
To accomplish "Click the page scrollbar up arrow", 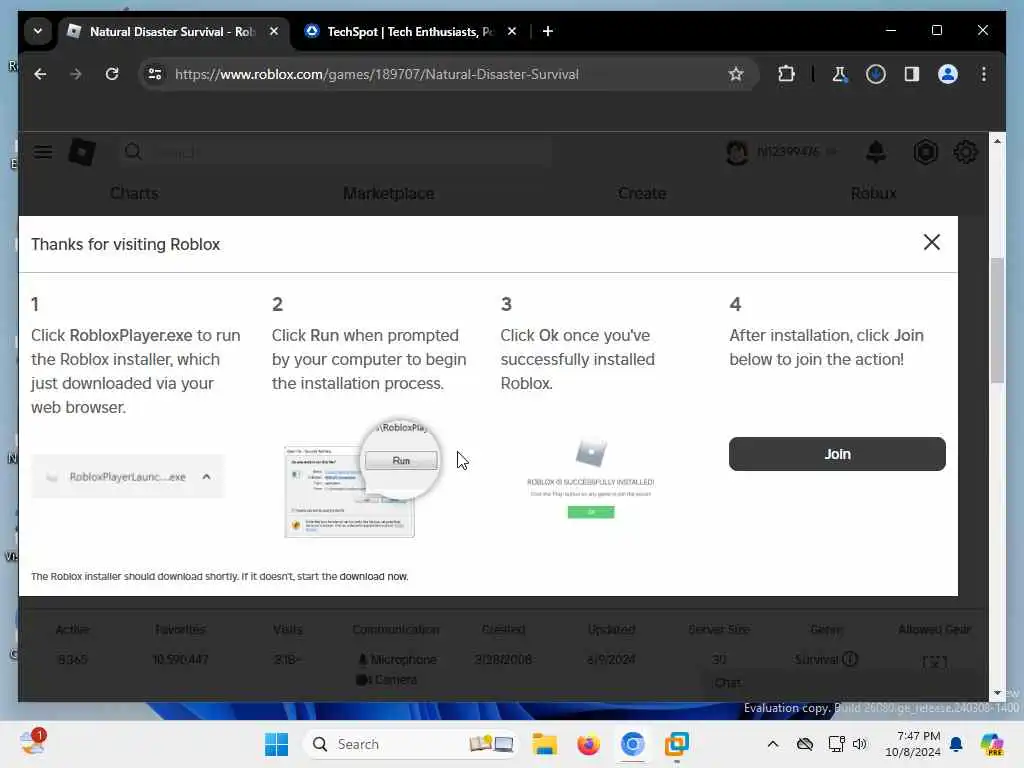I will (x=997, y=141).
